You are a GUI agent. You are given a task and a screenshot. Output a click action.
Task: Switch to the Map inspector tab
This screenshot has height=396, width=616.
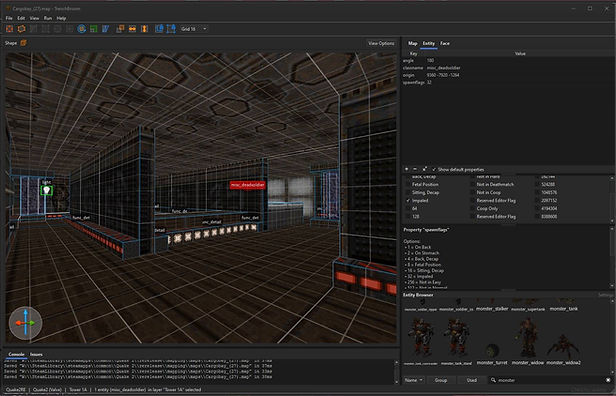[x=412, y=43]
